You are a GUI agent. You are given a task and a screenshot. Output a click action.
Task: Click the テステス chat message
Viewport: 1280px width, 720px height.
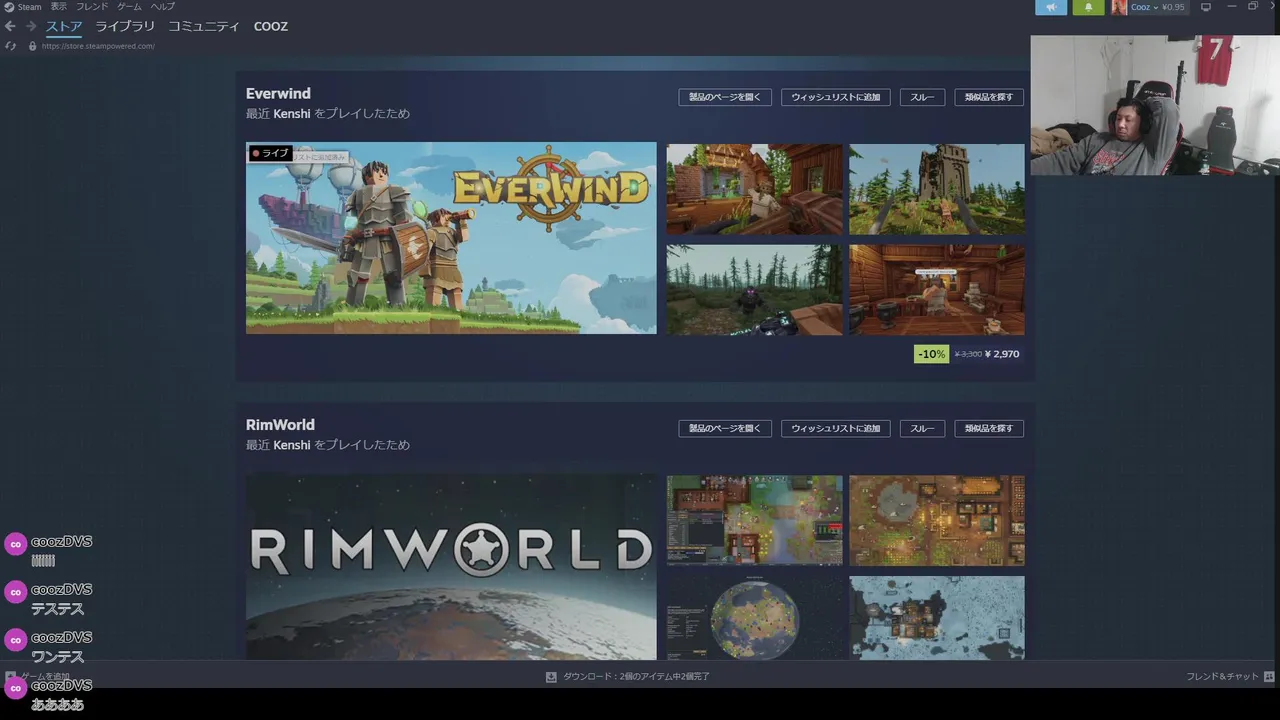[x=57, y=609]
